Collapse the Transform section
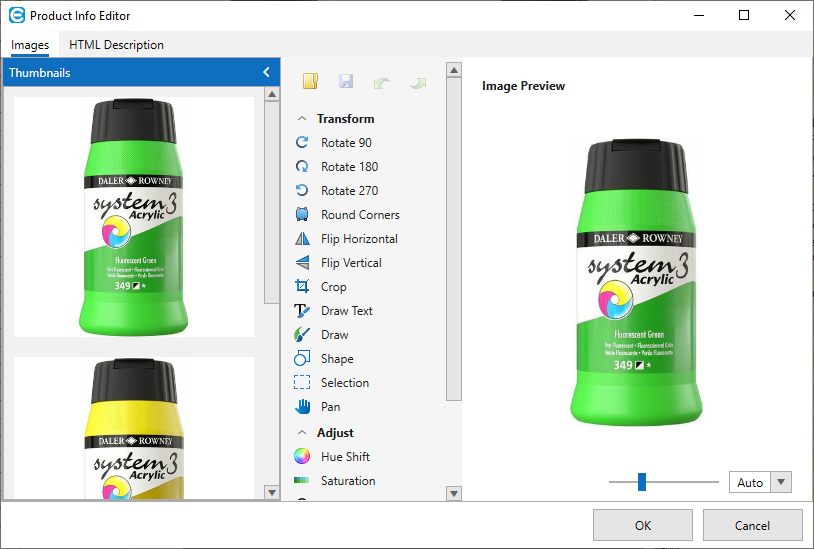 point(303,119)
